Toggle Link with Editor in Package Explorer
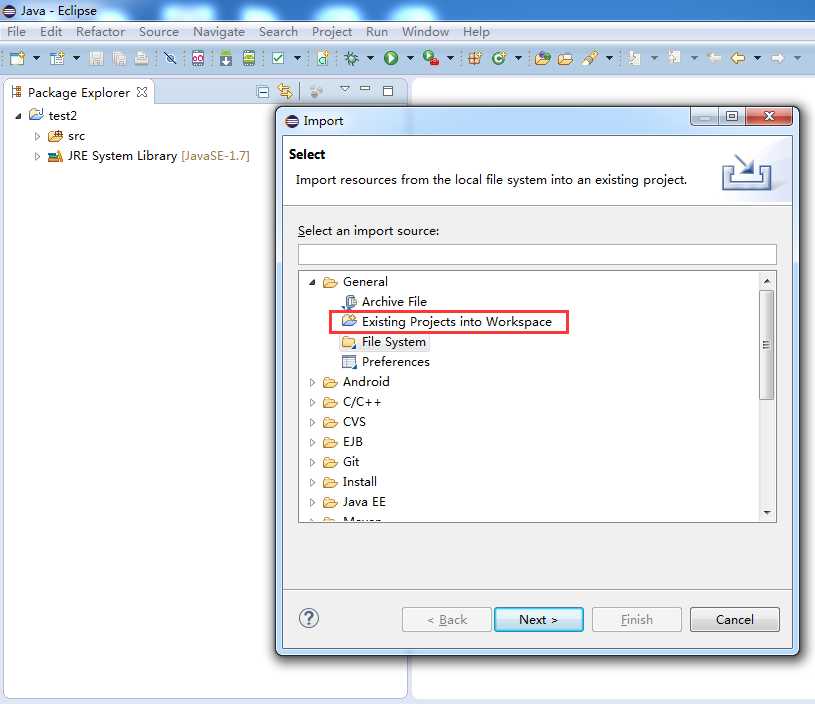This screenshot has width=815, height=704. coord(285,91)
